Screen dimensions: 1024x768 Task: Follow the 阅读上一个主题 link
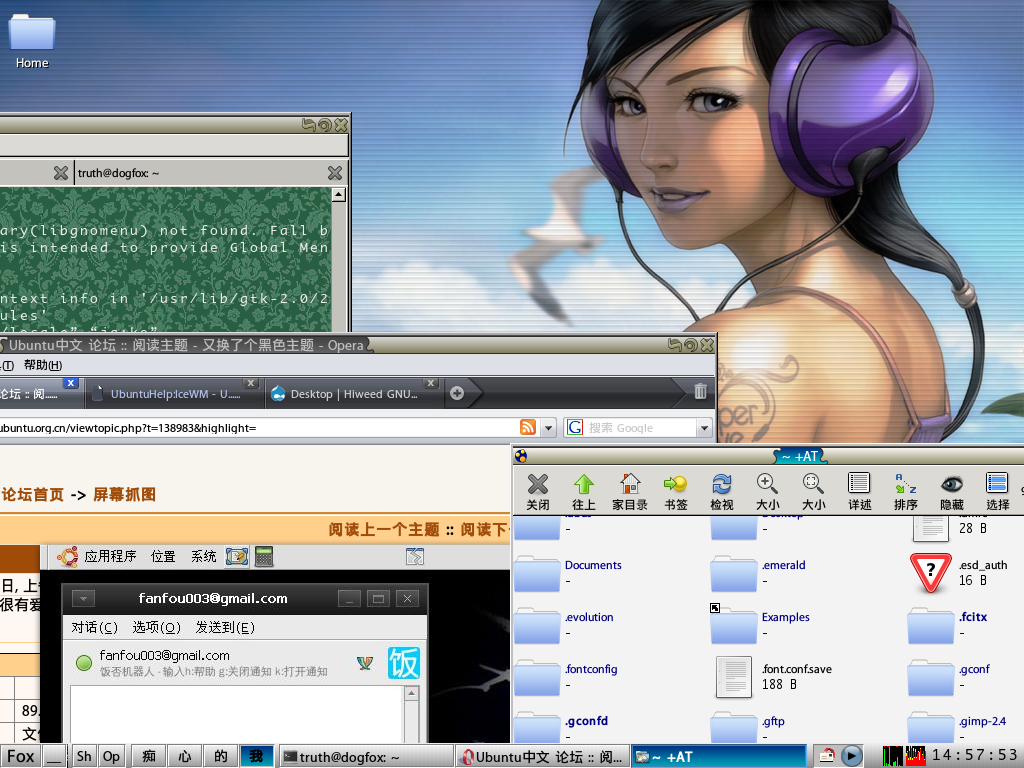point(384,529)
